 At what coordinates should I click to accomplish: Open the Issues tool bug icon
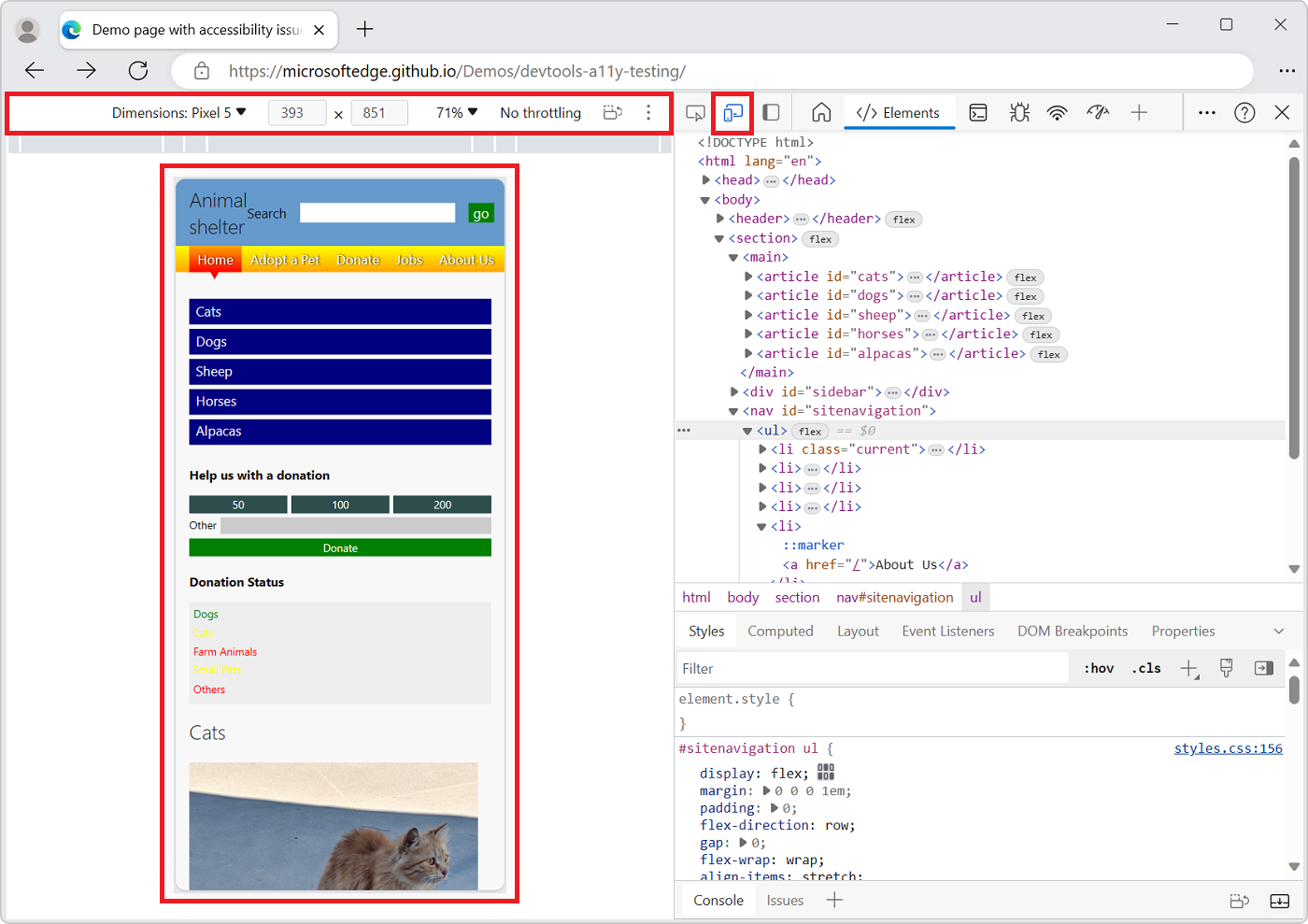pyautogui.click(x=1019, y=112)
